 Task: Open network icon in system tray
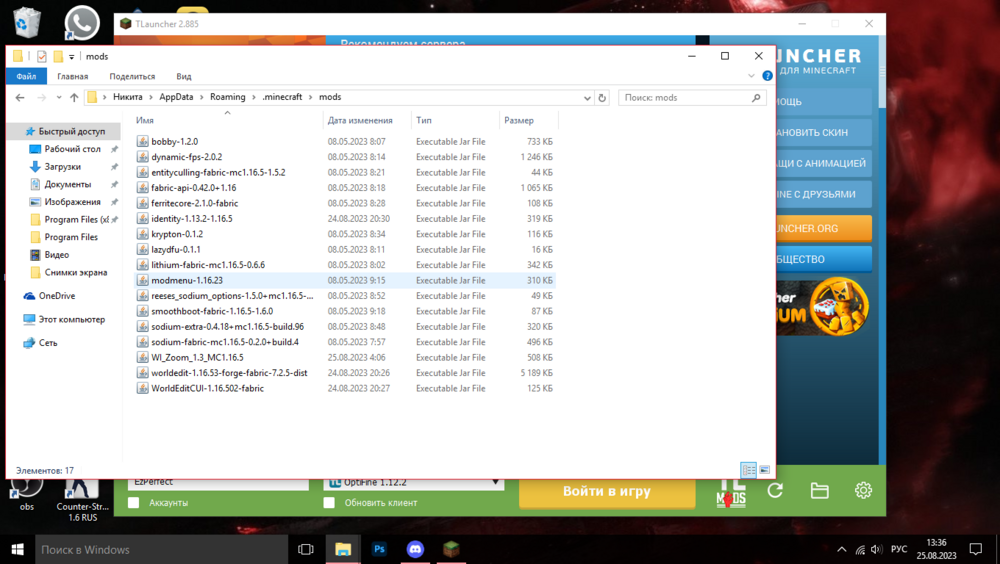click(860, 549)
